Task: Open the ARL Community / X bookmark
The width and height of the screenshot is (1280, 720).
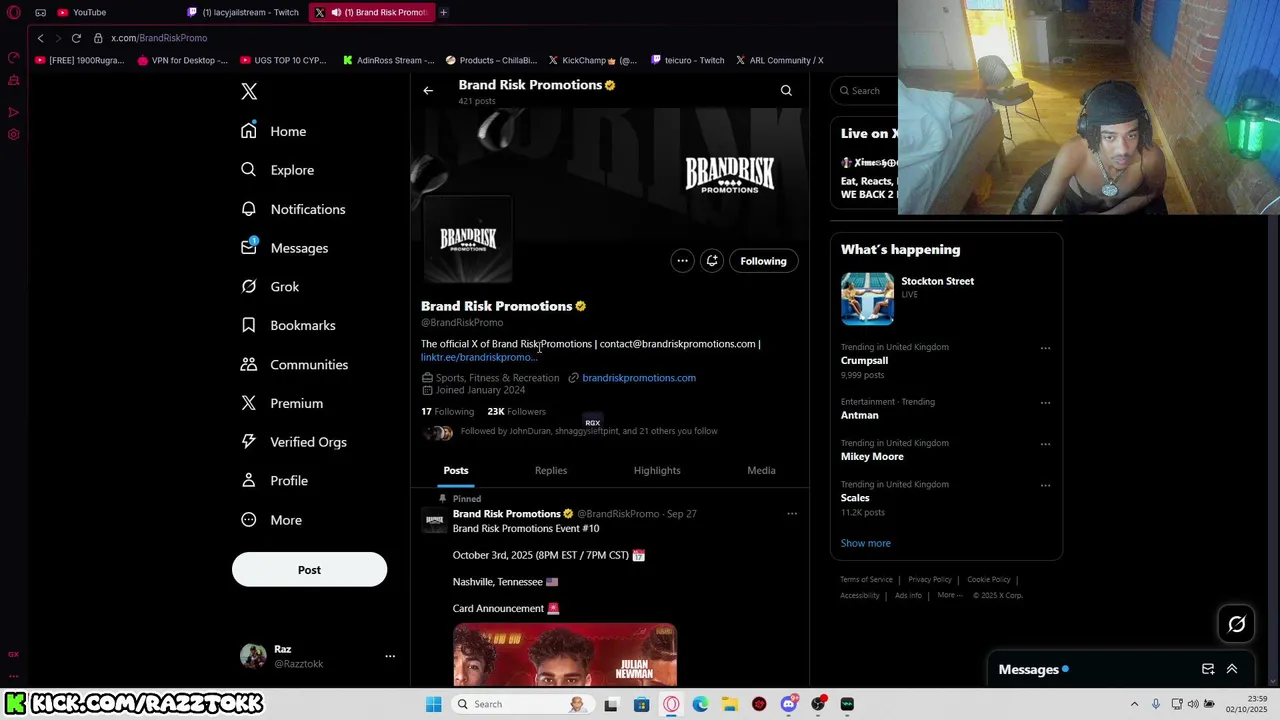Action: pos(779,60)
